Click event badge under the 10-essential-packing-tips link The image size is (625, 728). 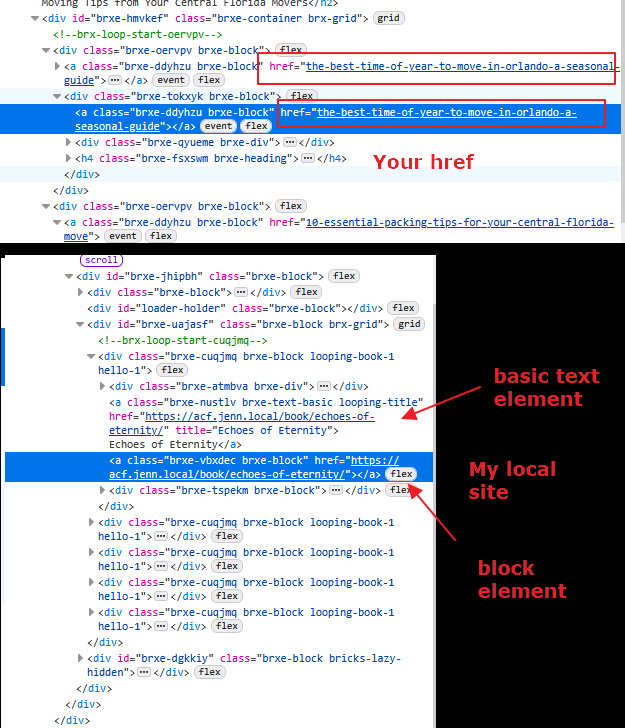[x=123, y=236]
